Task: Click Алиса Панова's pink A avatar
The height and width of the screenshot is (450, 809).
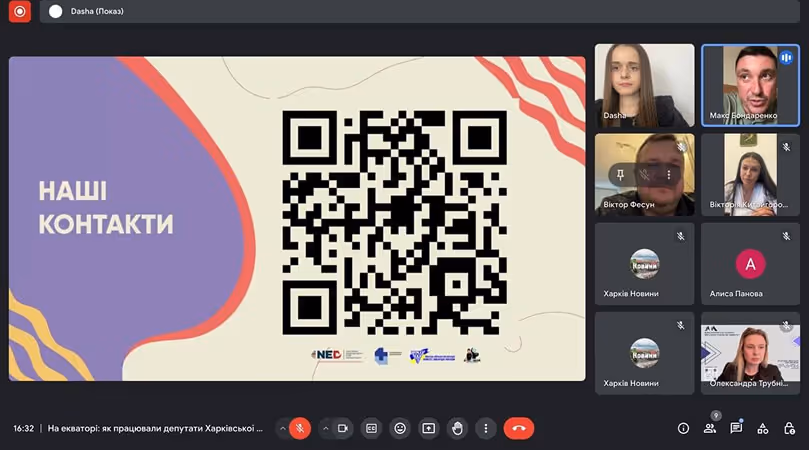Action: click(750, 264)
